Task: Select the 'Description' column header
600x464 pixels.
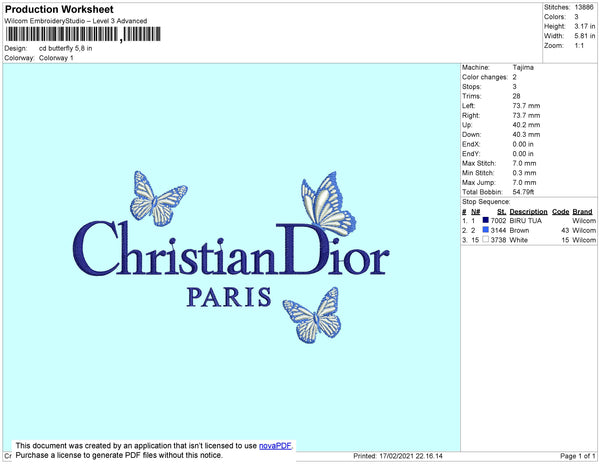Action: coord(528,212)
